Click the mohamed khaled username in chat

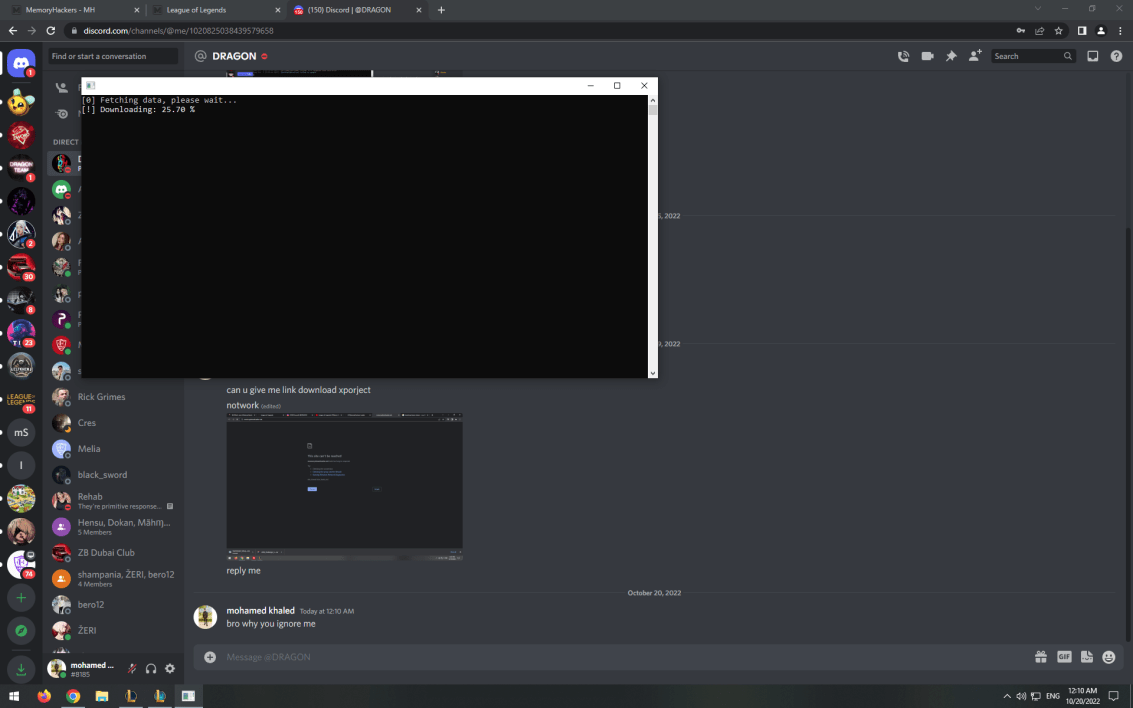260,610
